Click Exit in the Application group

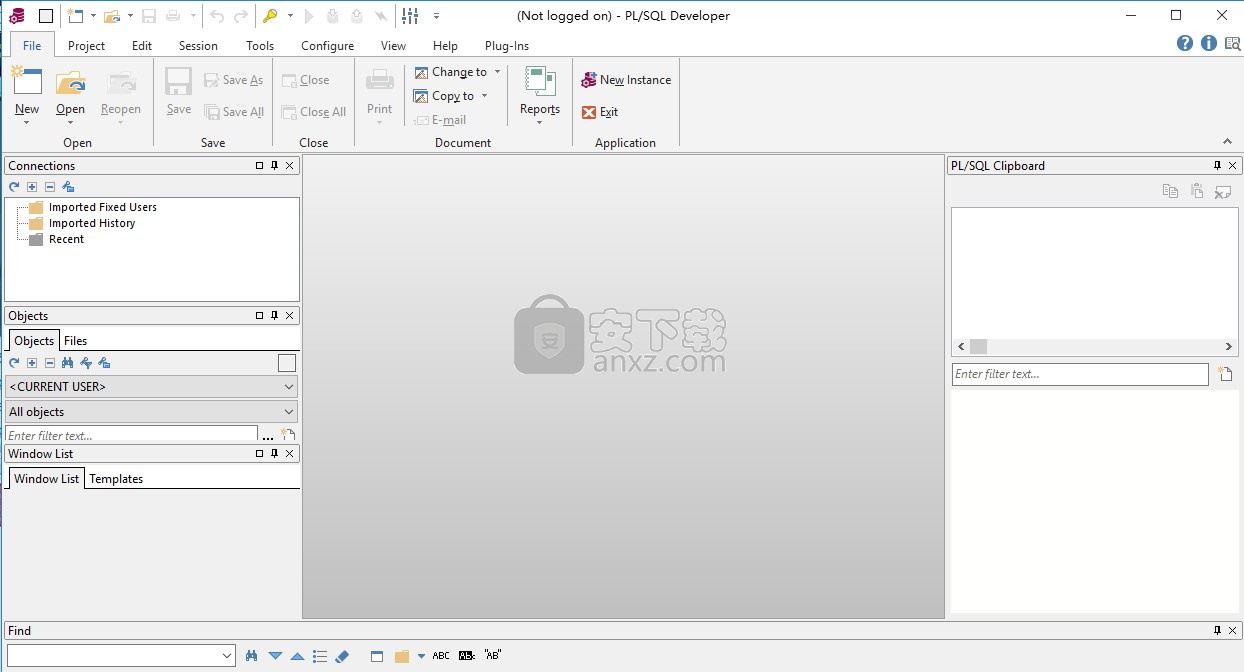(x=600, y=112)
